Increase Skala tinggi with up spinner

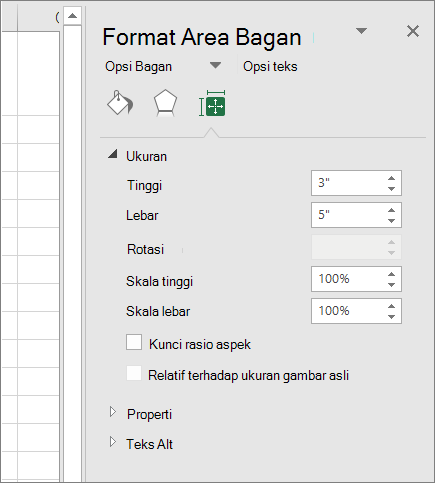click(x=391, y=274)
